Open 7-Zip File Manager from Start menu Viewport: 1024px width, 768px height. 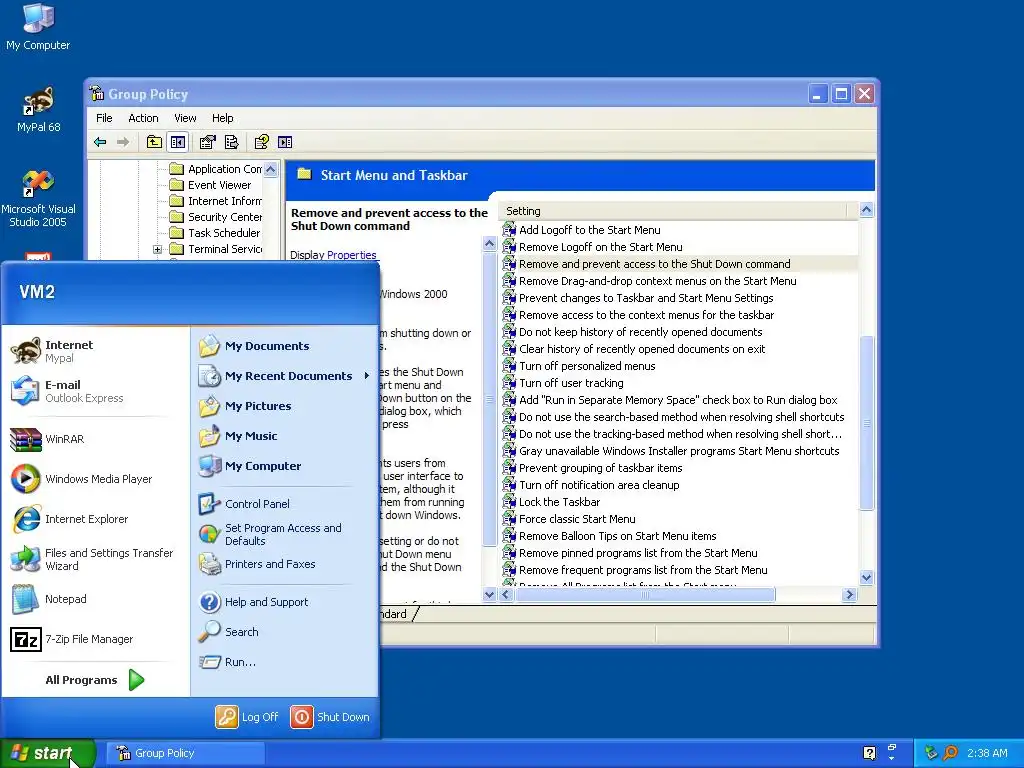coord(71,639)
